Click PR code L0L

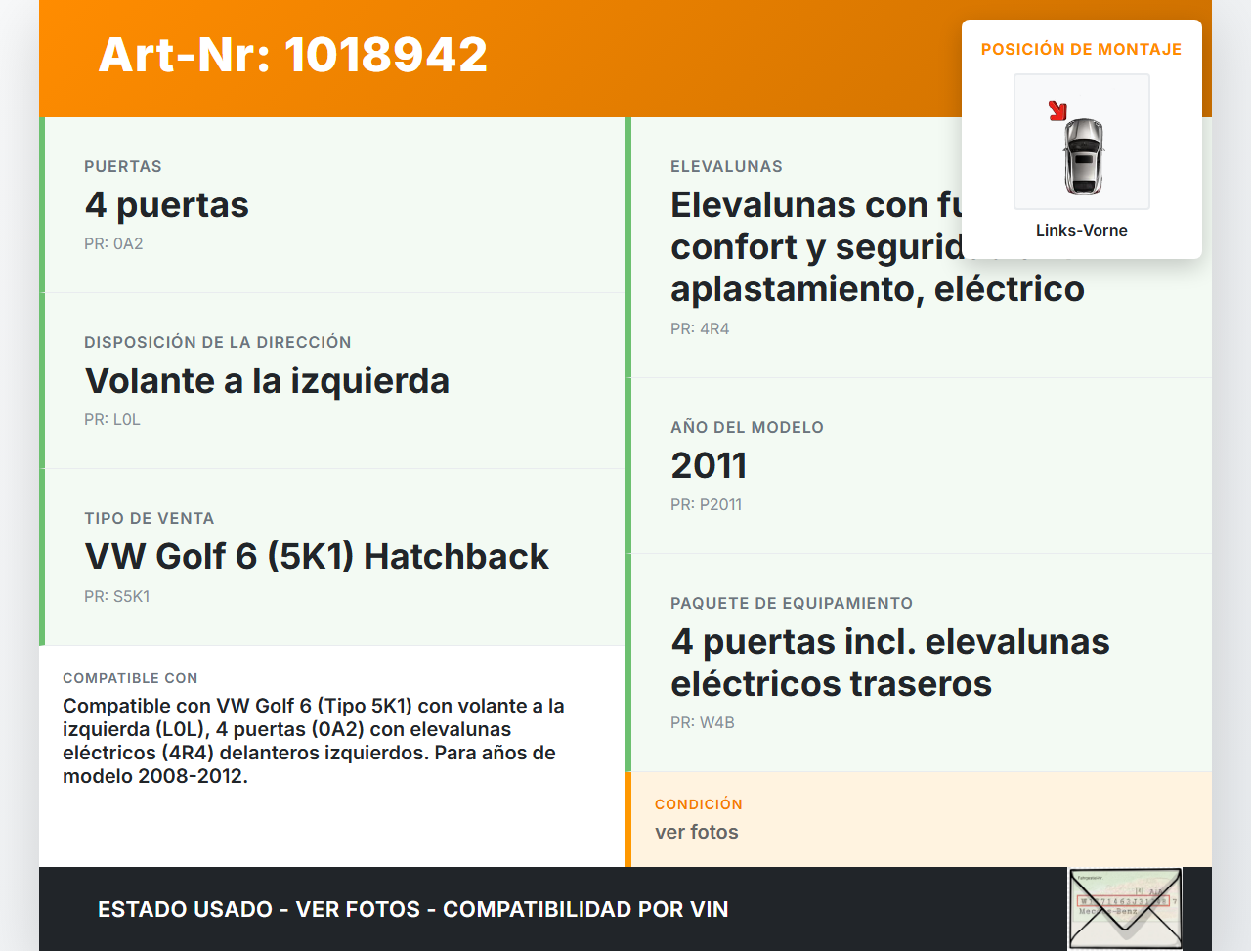(x=112, y=420)
